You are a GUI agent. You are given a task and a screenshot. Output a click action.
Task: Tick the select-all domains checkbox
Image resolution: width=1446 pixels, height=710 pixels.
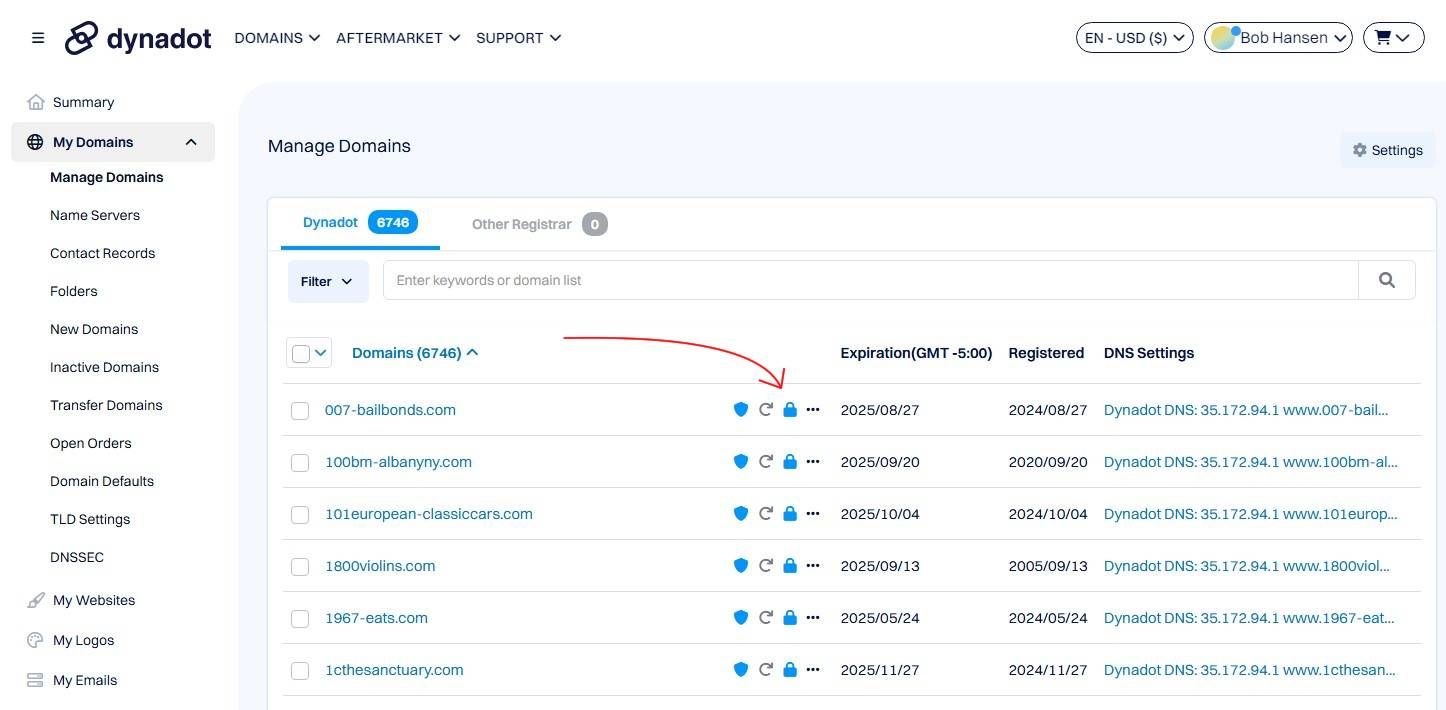[x=301, y=353]
